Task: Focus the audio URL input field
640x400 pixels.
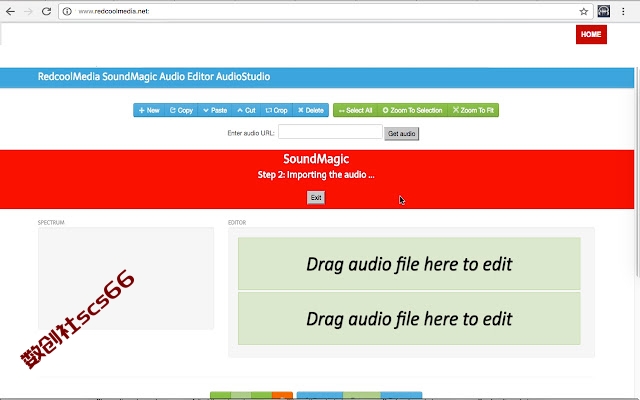Action: (x=330, y=132)
